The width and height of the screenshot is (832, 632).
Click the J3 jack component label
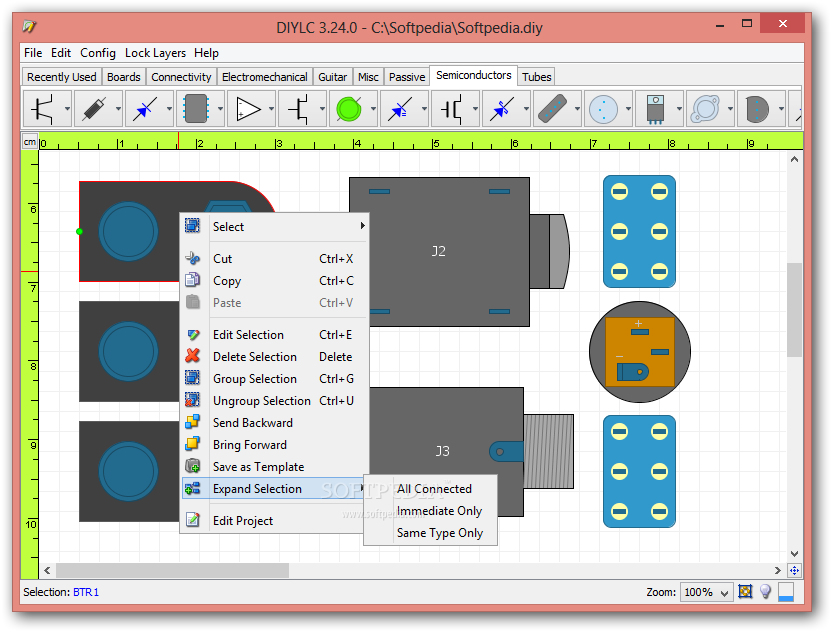(x=443, y=451)
